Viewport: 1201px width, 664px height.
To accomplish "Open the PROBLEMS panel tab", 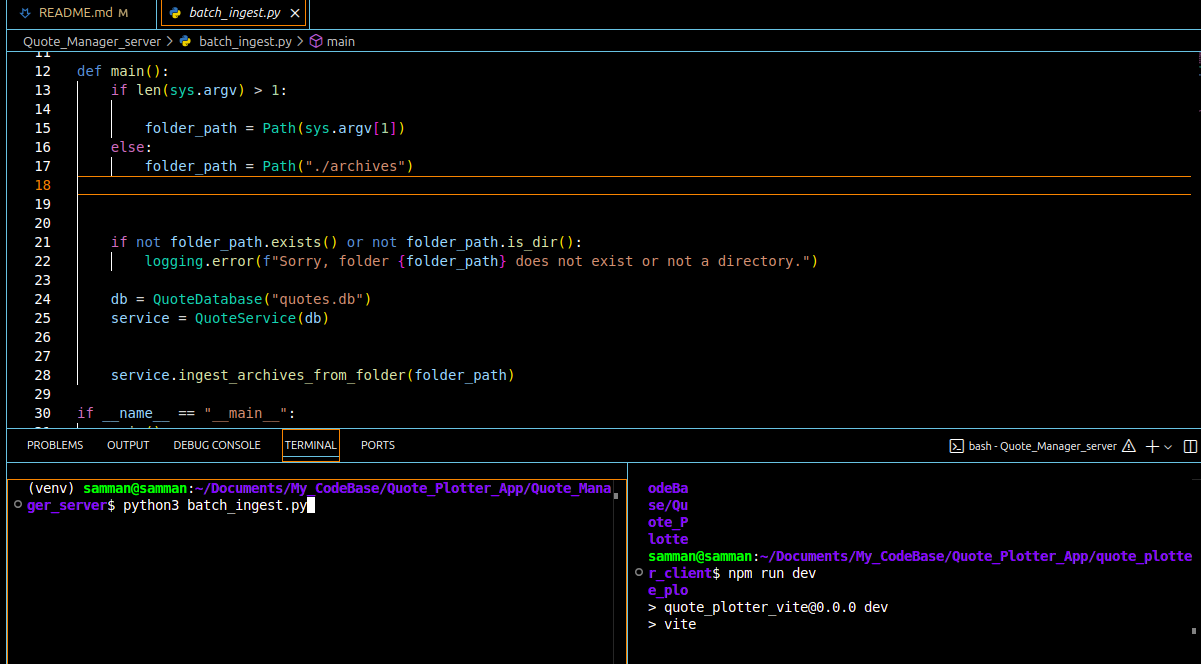I will click(x=55, y=445).
